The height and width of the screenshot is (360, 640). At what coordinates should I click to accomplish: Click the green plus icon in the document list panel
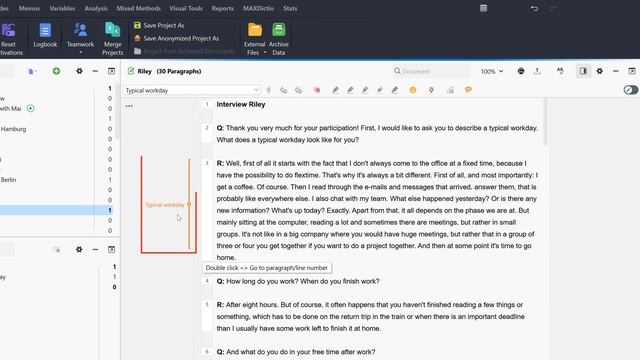point(56,71)
